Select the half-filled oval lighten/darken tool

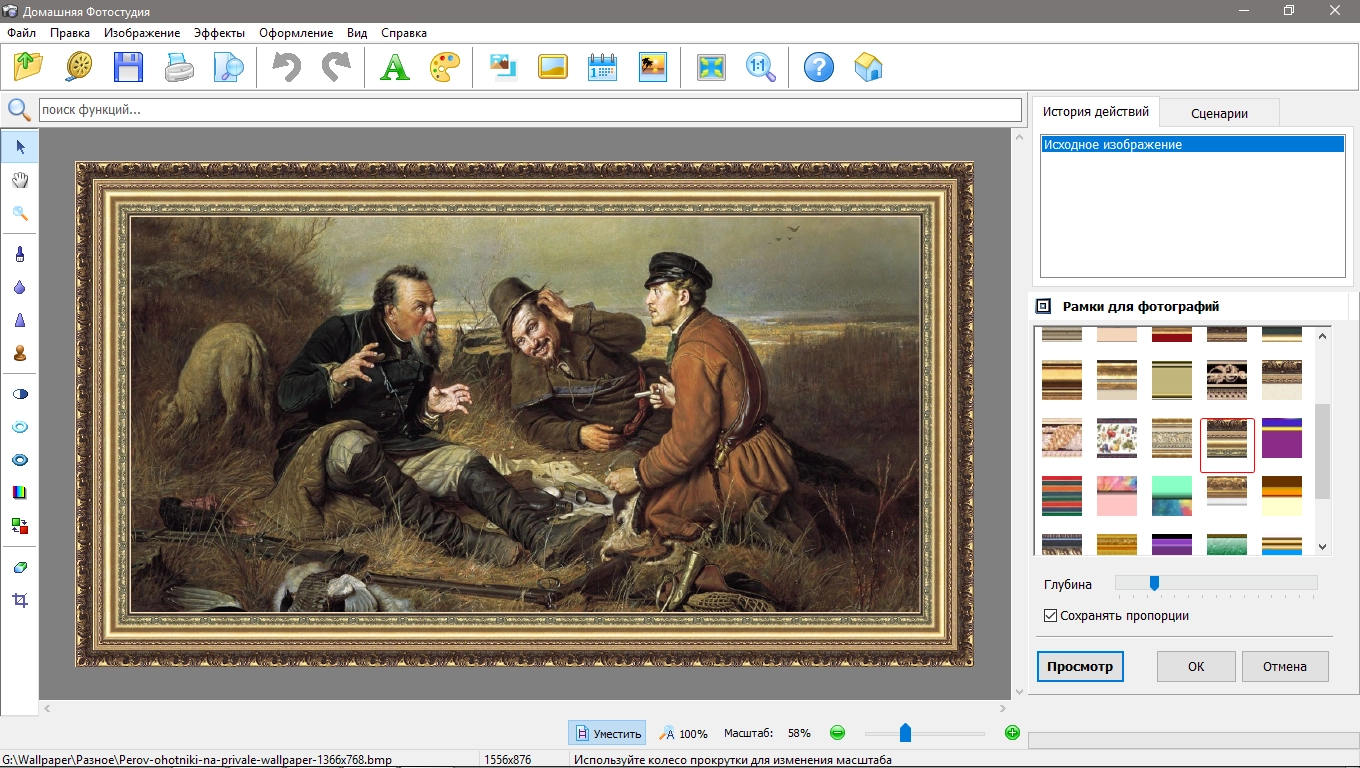[20, 394]
